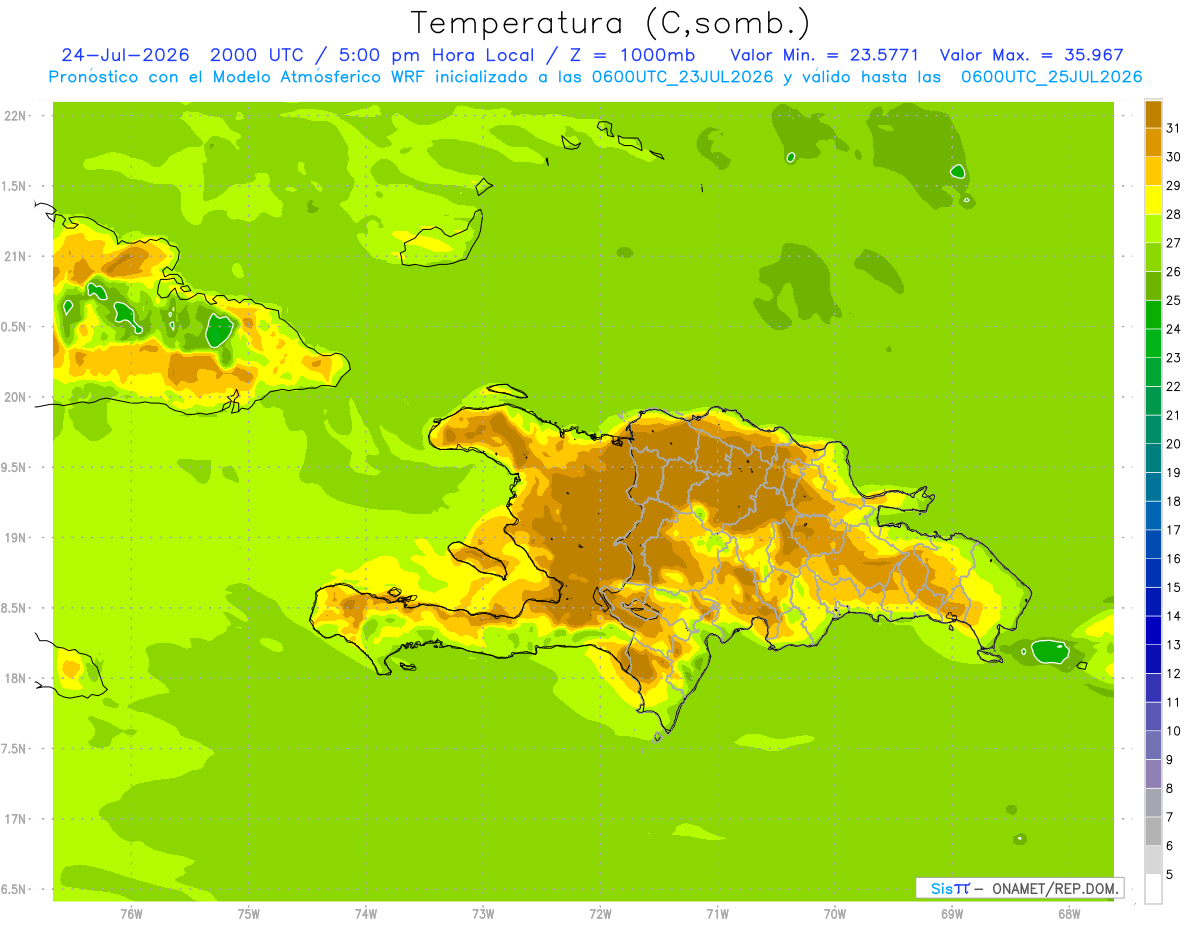Click legend swatch between 29 and 30
1200x927 pixels.
point(1154,171)
